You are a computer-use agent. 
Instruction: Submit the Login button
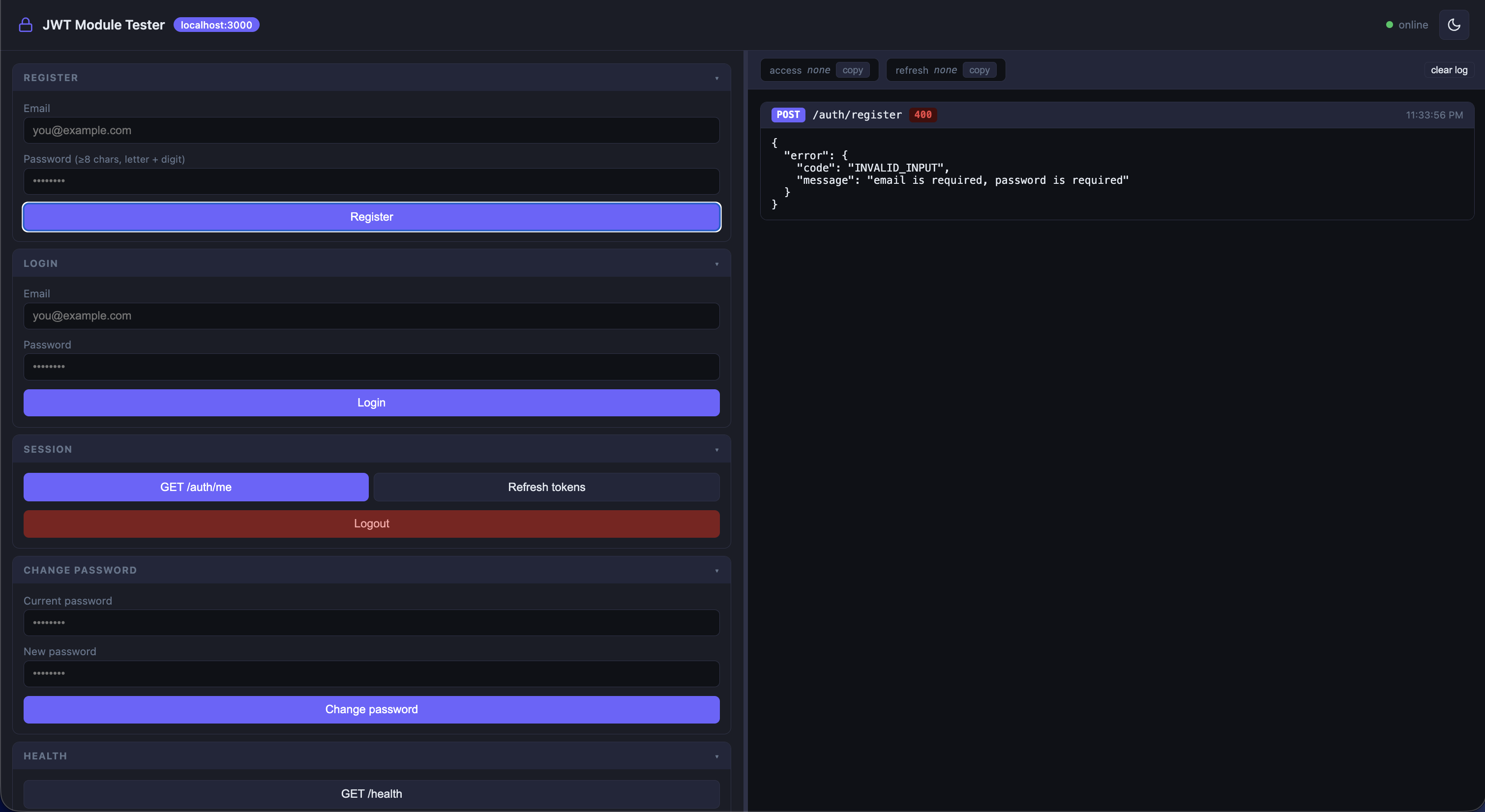[371, 403]
